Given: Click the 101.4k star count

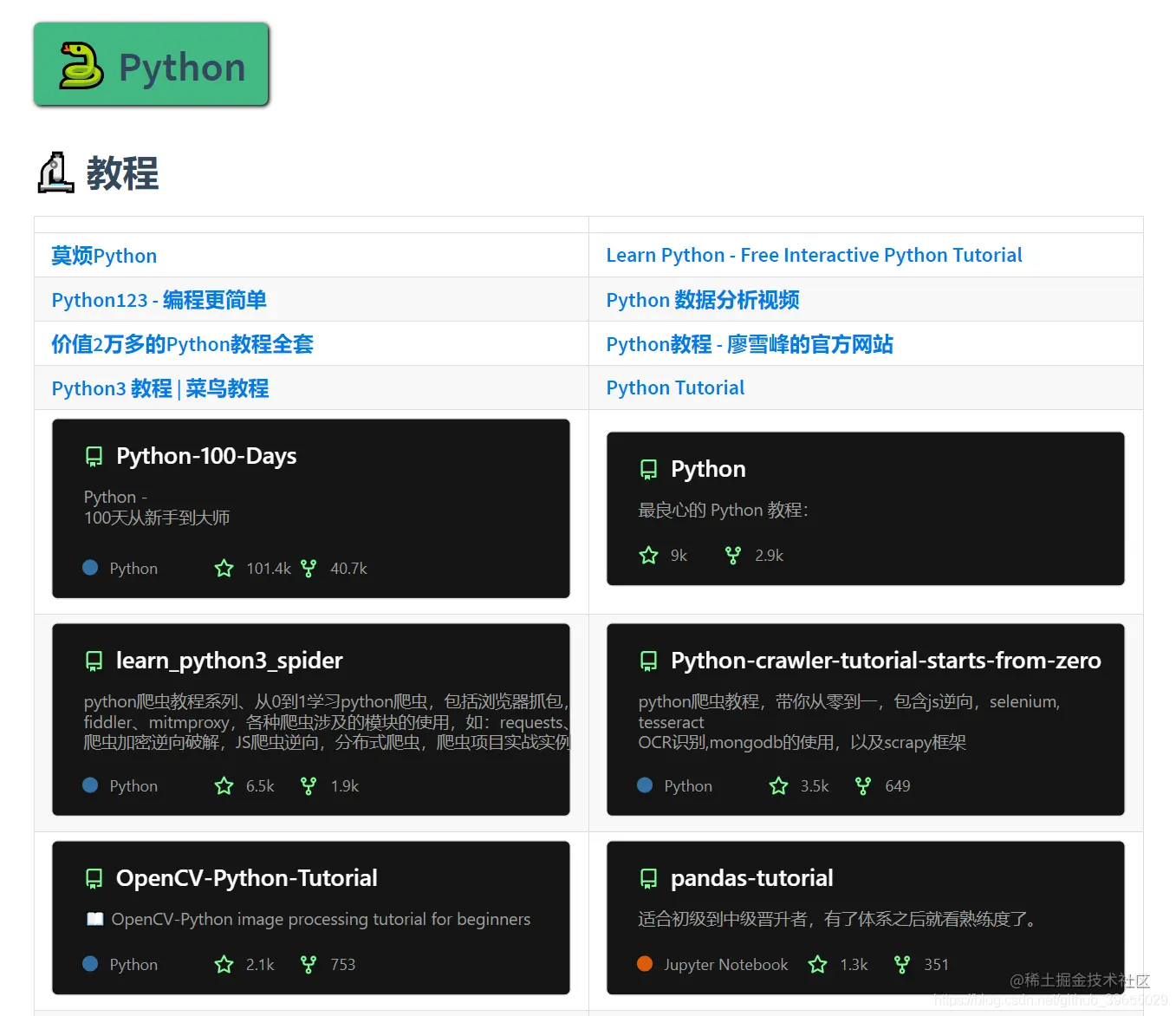Looking at the screenshot, I should click(269, 569).
